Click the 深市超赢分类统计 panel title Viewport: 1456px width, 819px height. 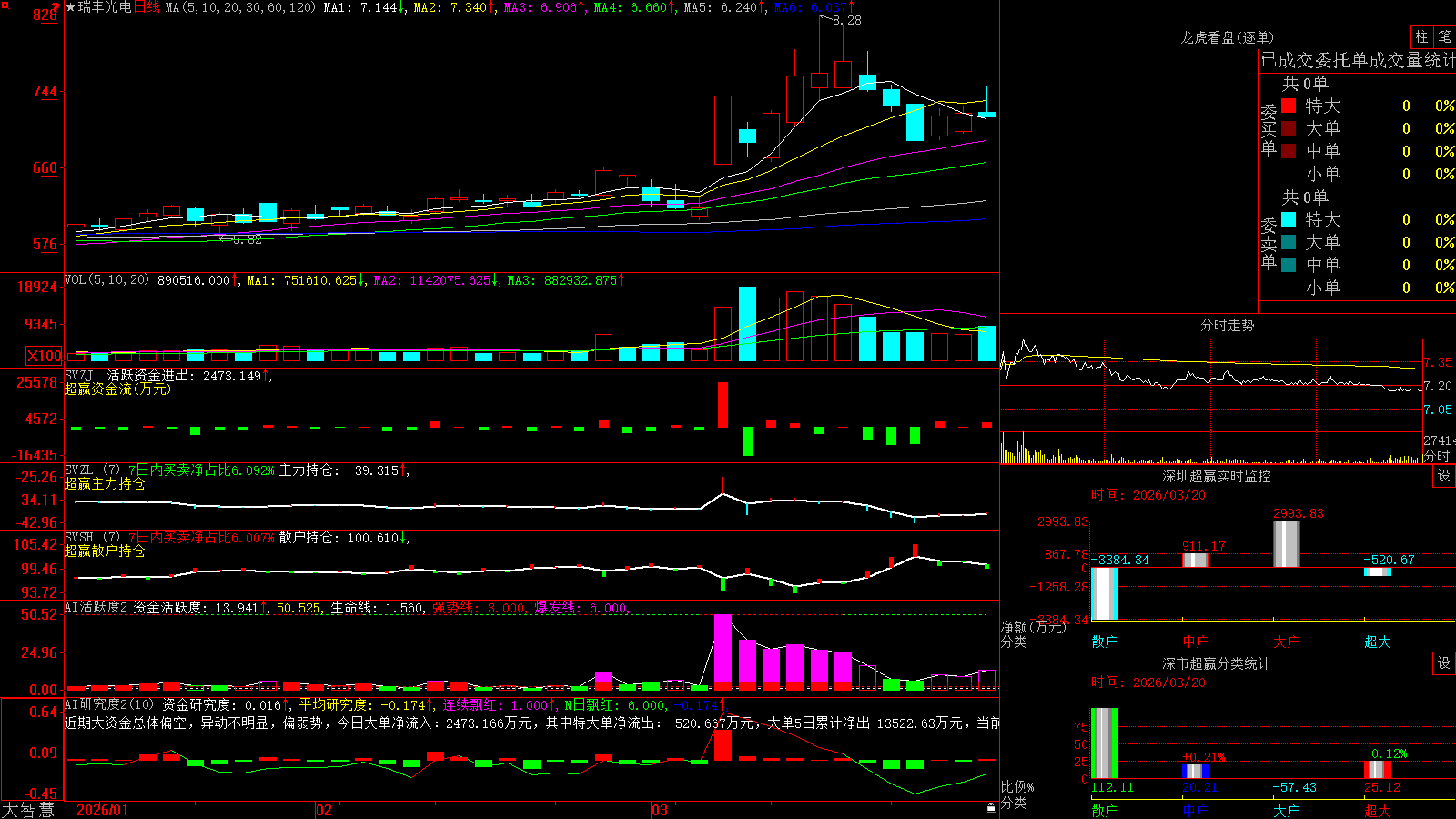pyautogui.click(x=1216, y=663)
